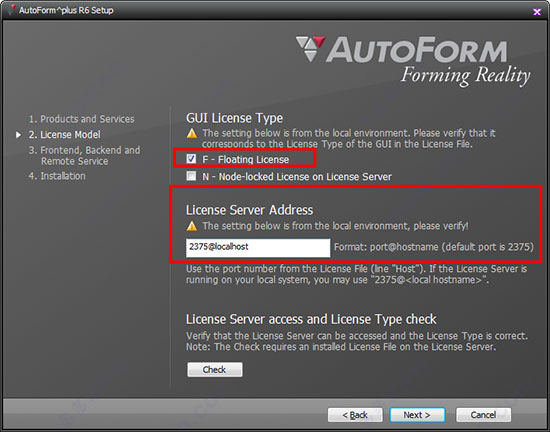Select step 2. License Model
The height and width of the screenshot is (432, 550).
coord(65,135)
